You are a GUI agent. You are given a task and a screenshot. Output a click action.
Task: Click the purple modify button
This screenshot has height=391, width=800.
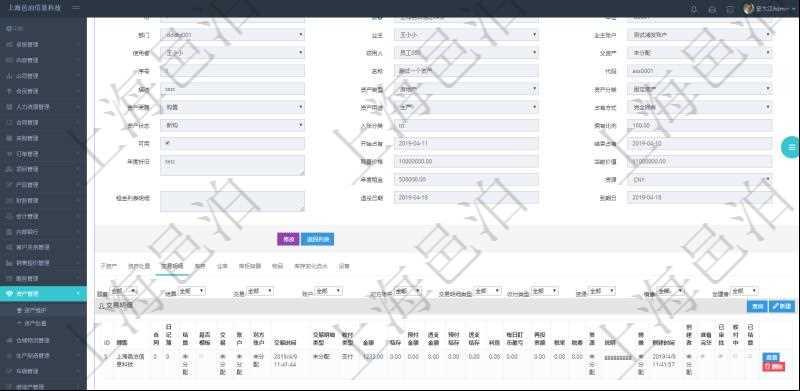[288, 239]
